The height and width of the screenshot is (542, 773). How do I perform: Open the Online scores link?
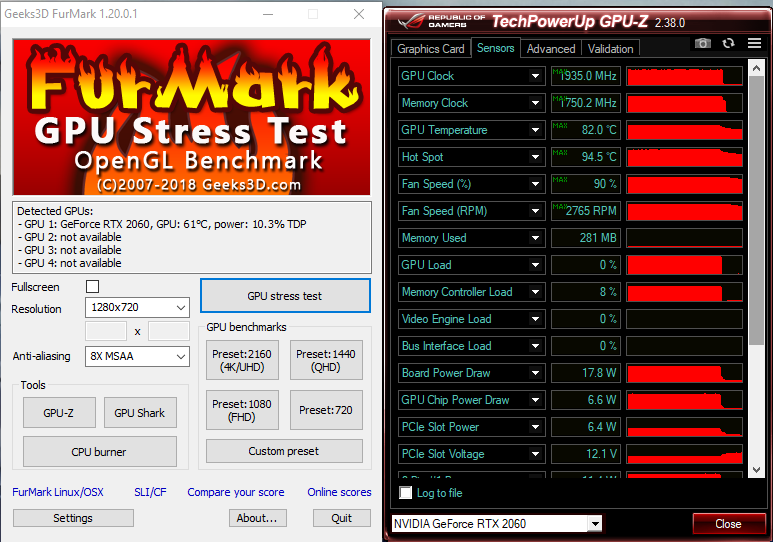[x=339, y=492]
